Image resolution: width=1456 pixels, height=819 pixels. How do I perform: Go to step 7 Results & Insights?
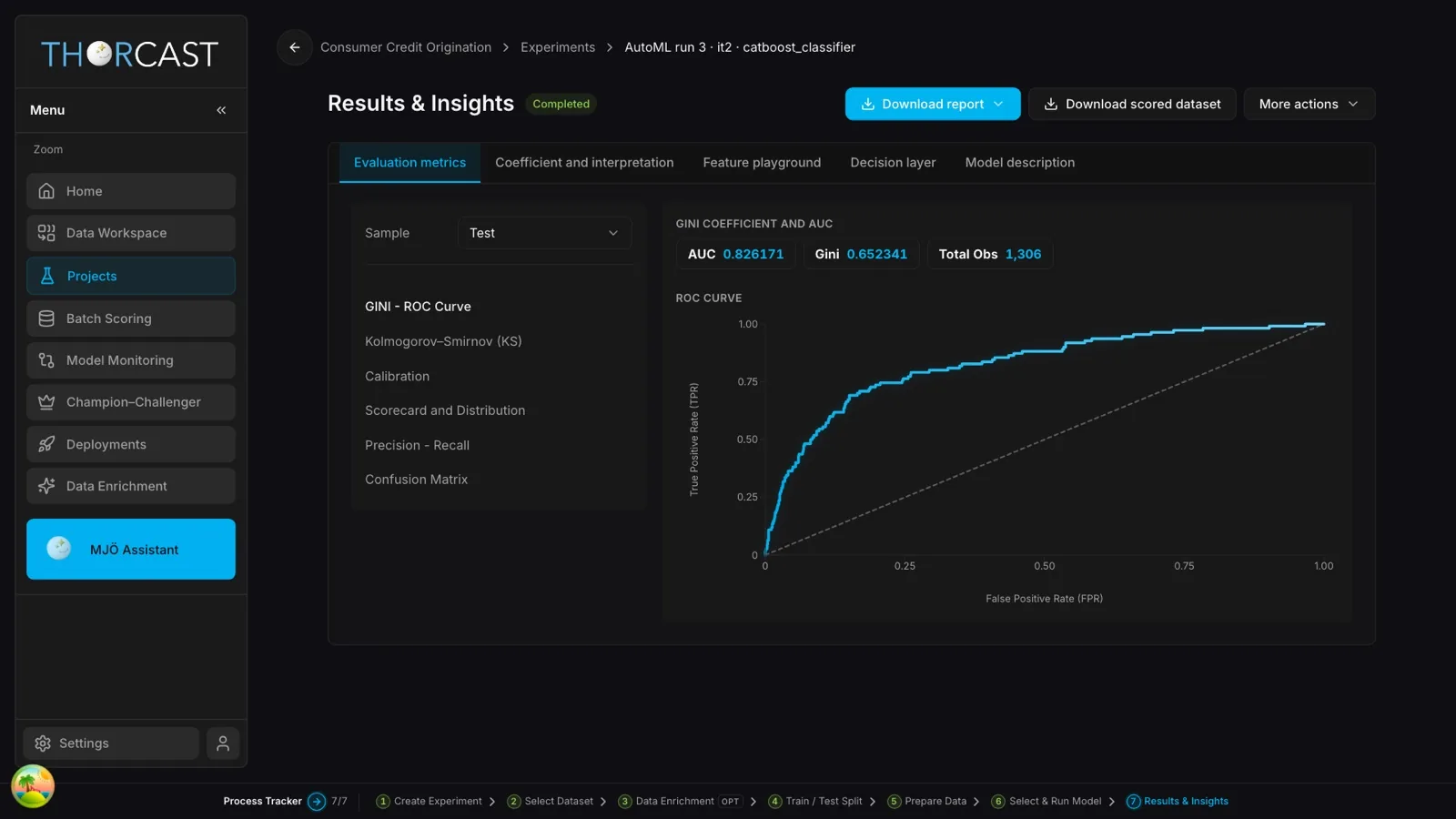click(x=1178, y=802)
